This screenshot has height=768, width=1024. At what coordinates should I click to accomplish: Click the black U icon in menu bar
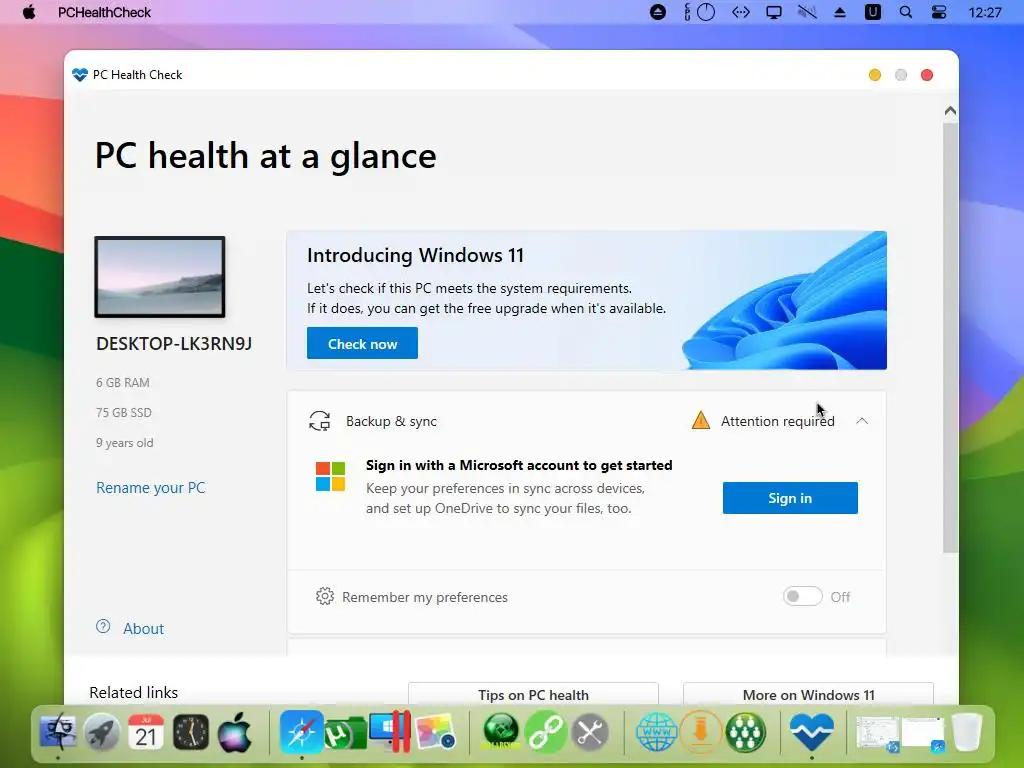pos(872,12)
